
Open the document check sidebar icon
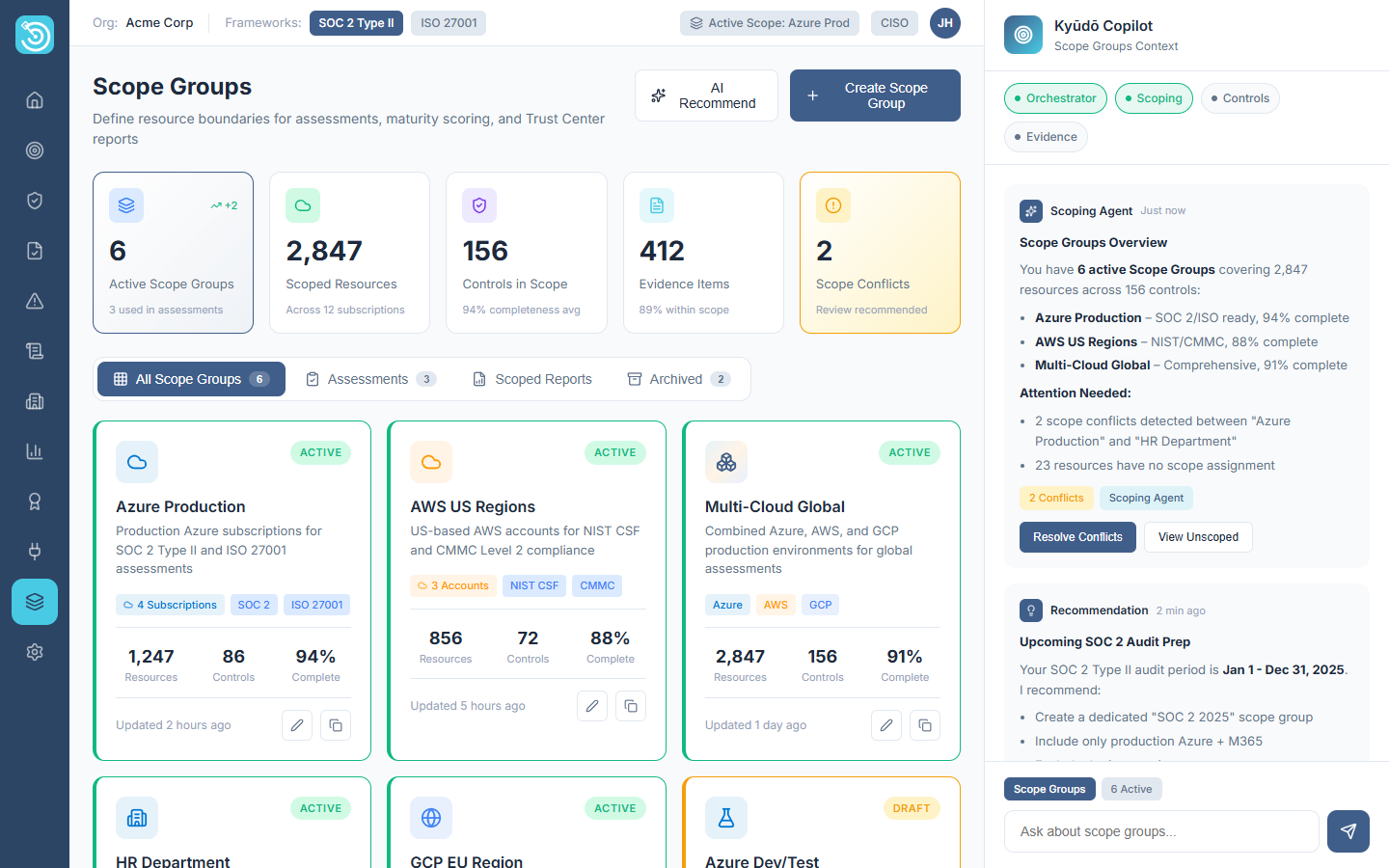[35, 251]
